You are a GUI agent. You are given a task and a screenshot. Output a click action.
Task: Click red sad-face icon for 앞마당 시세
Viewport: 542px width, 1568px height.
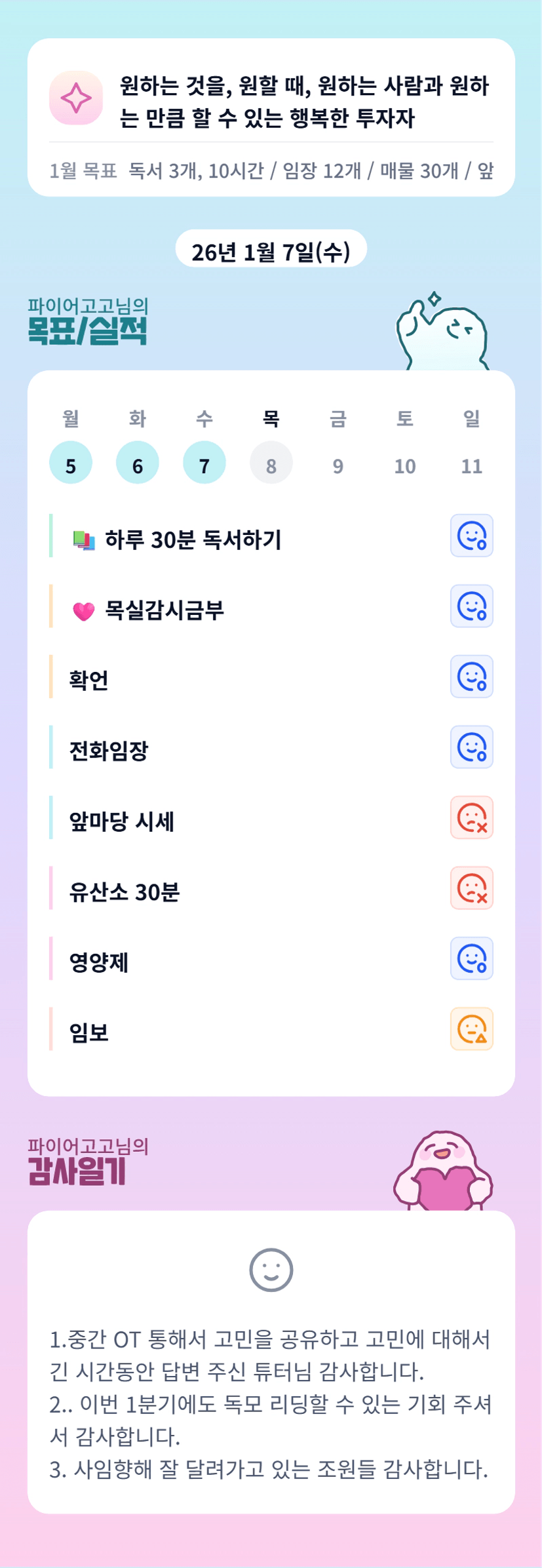point(471,817)
